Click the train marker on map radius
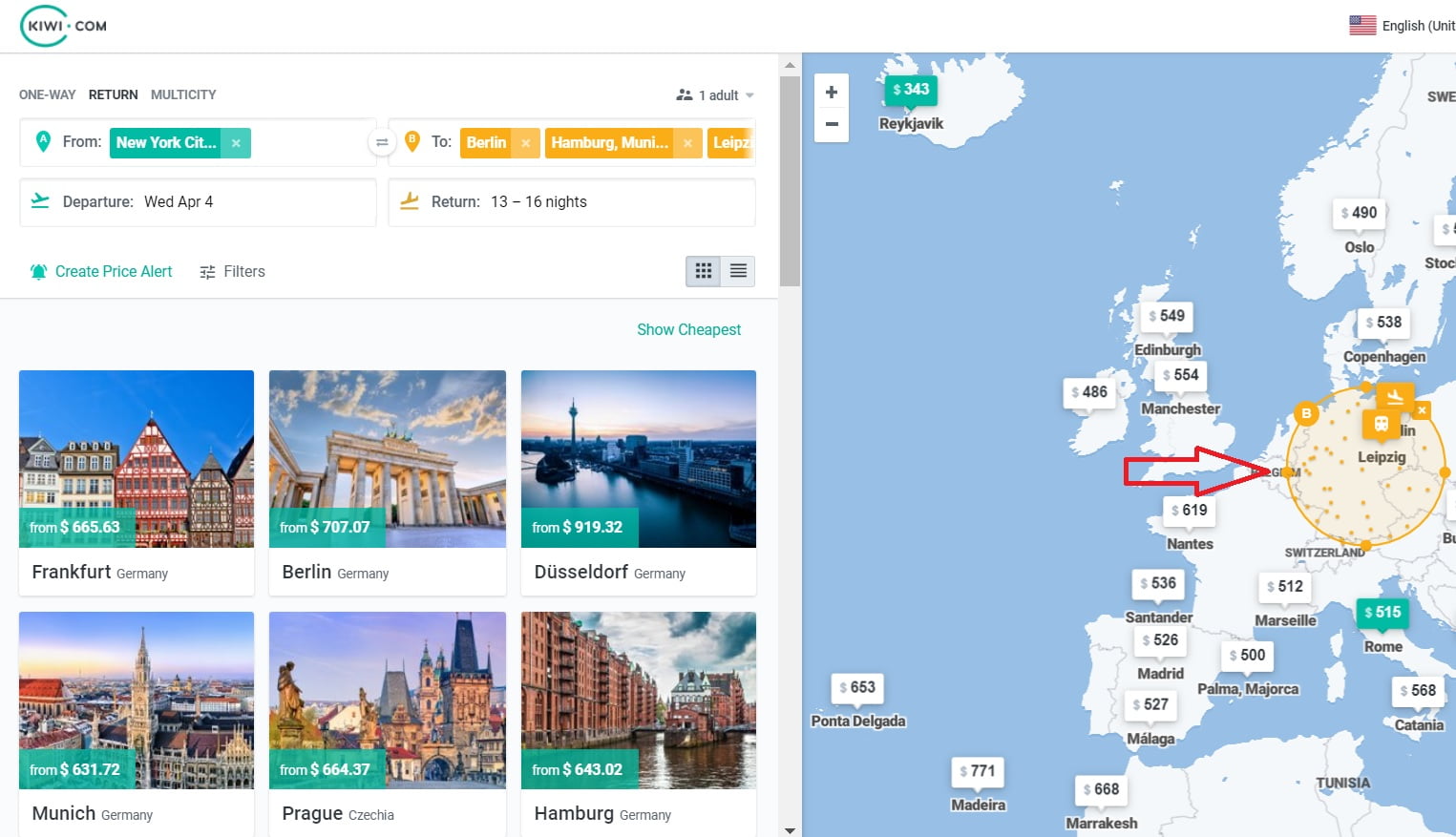The height and width of the screenshot is (837, 1456). tap(1381, 425)
